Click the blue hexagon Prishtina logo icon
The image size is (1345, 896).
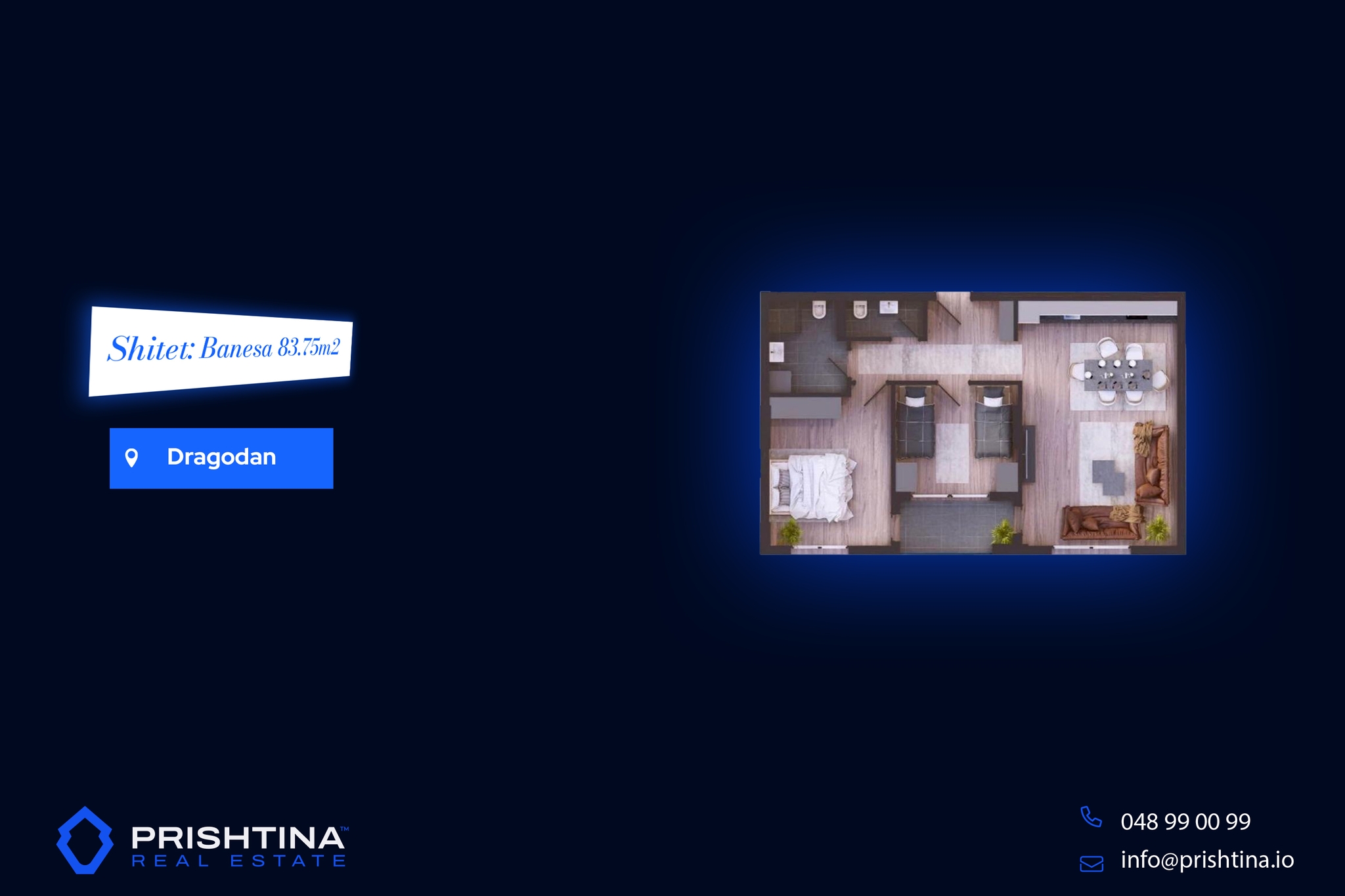[x=85, y=840]
